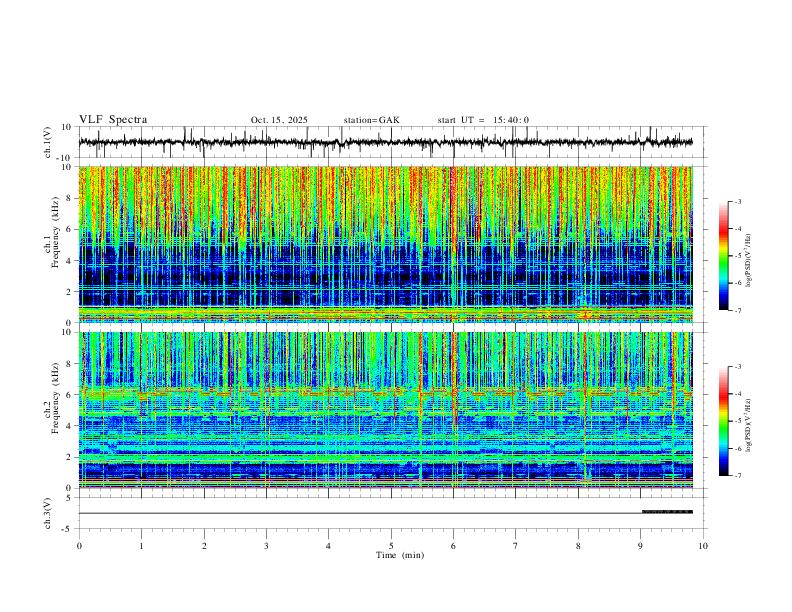Screen dimensions: 792x612
Task: Click the "2" tick on the time axis
Action: [204, 546]
